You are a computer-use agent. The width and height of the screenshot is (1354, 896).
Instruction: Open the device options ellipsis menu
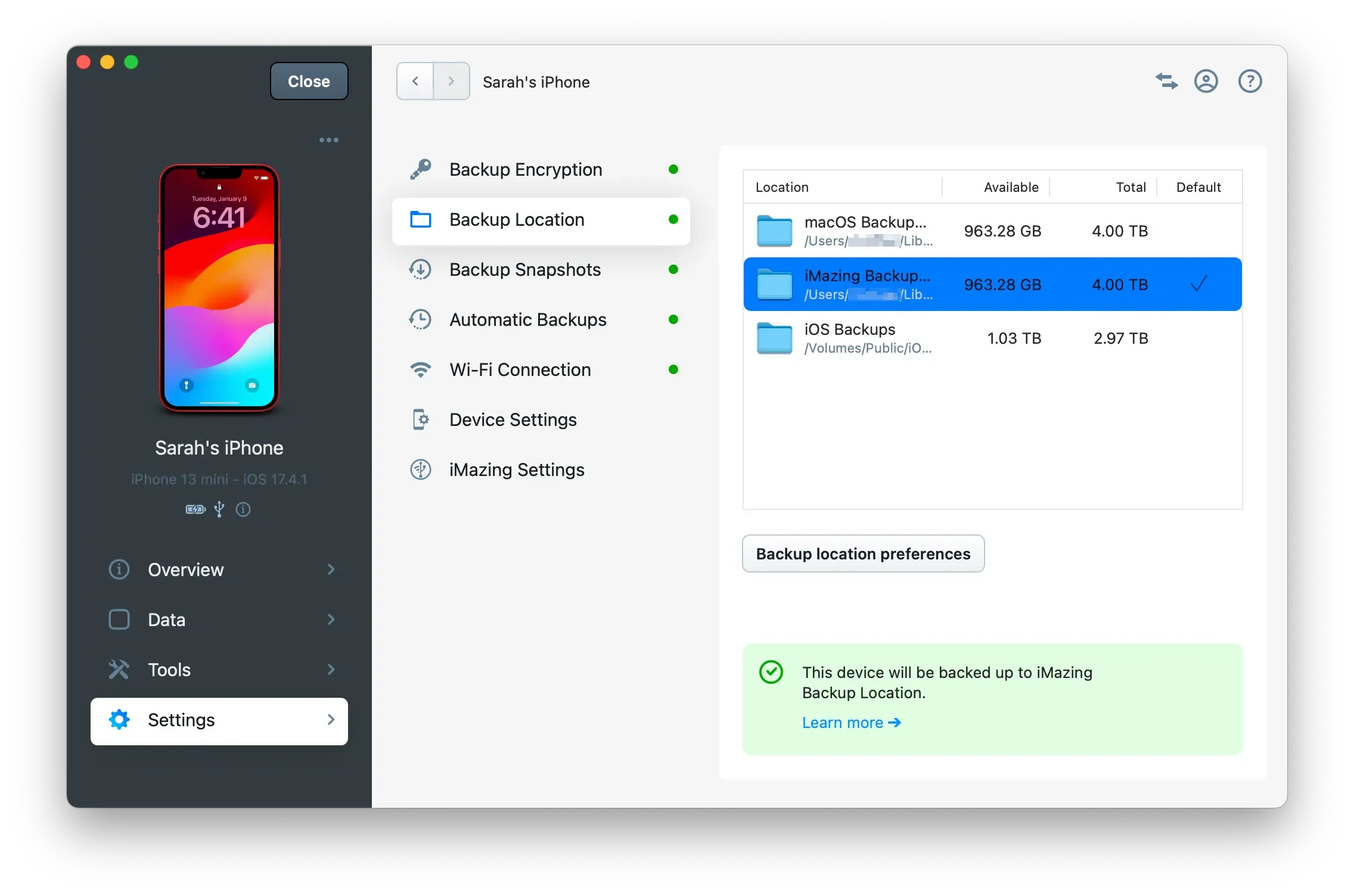pyautogui.click(x=329, y=139)
